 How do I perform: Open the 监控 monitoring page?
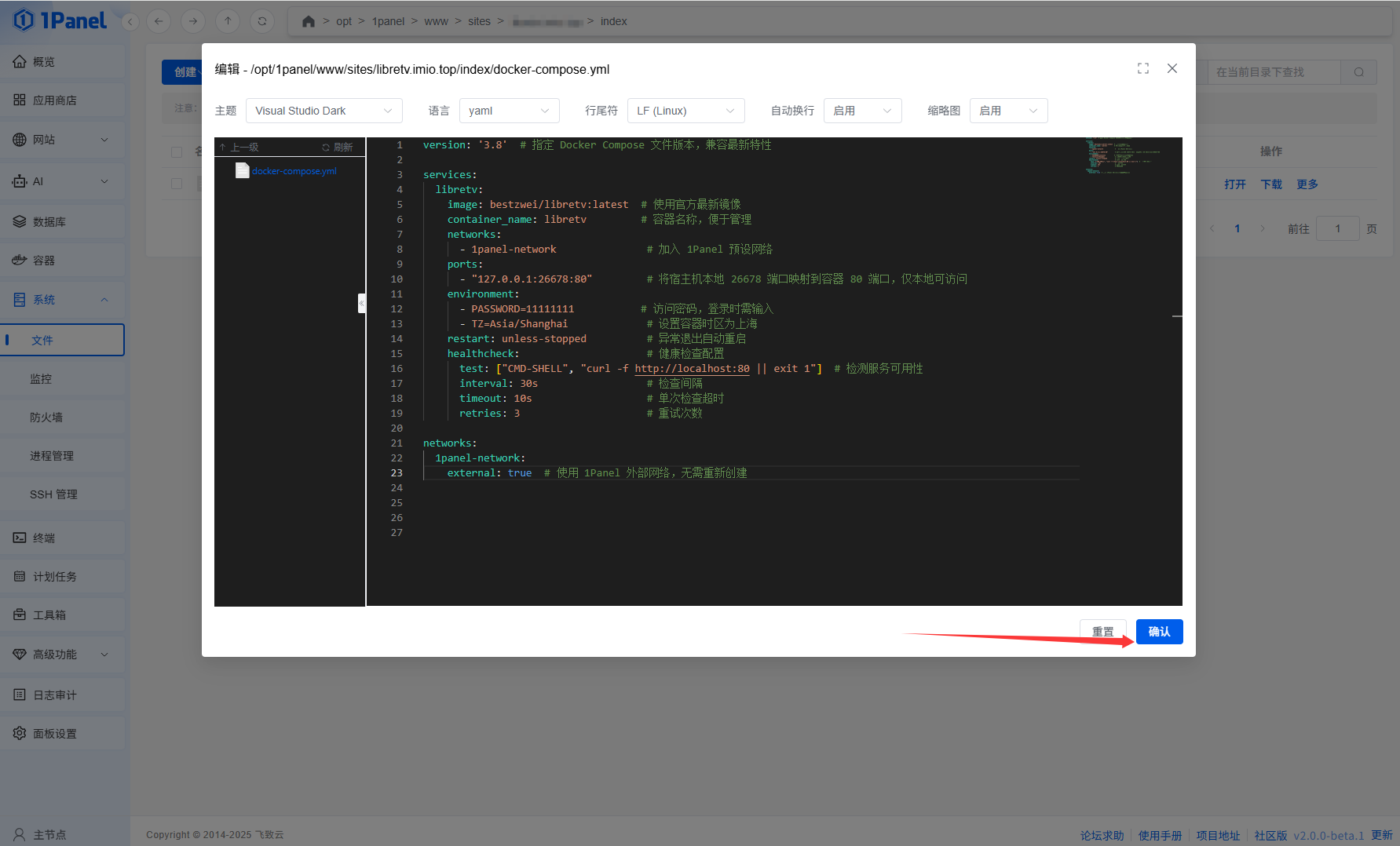[x=63, y=379]
